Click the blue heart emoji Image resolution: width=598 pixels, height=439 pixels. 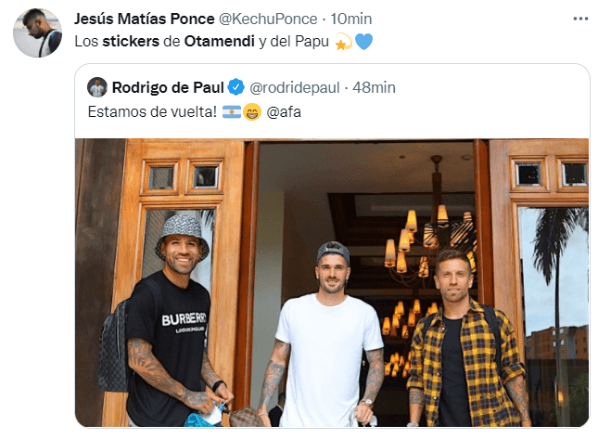364,42
